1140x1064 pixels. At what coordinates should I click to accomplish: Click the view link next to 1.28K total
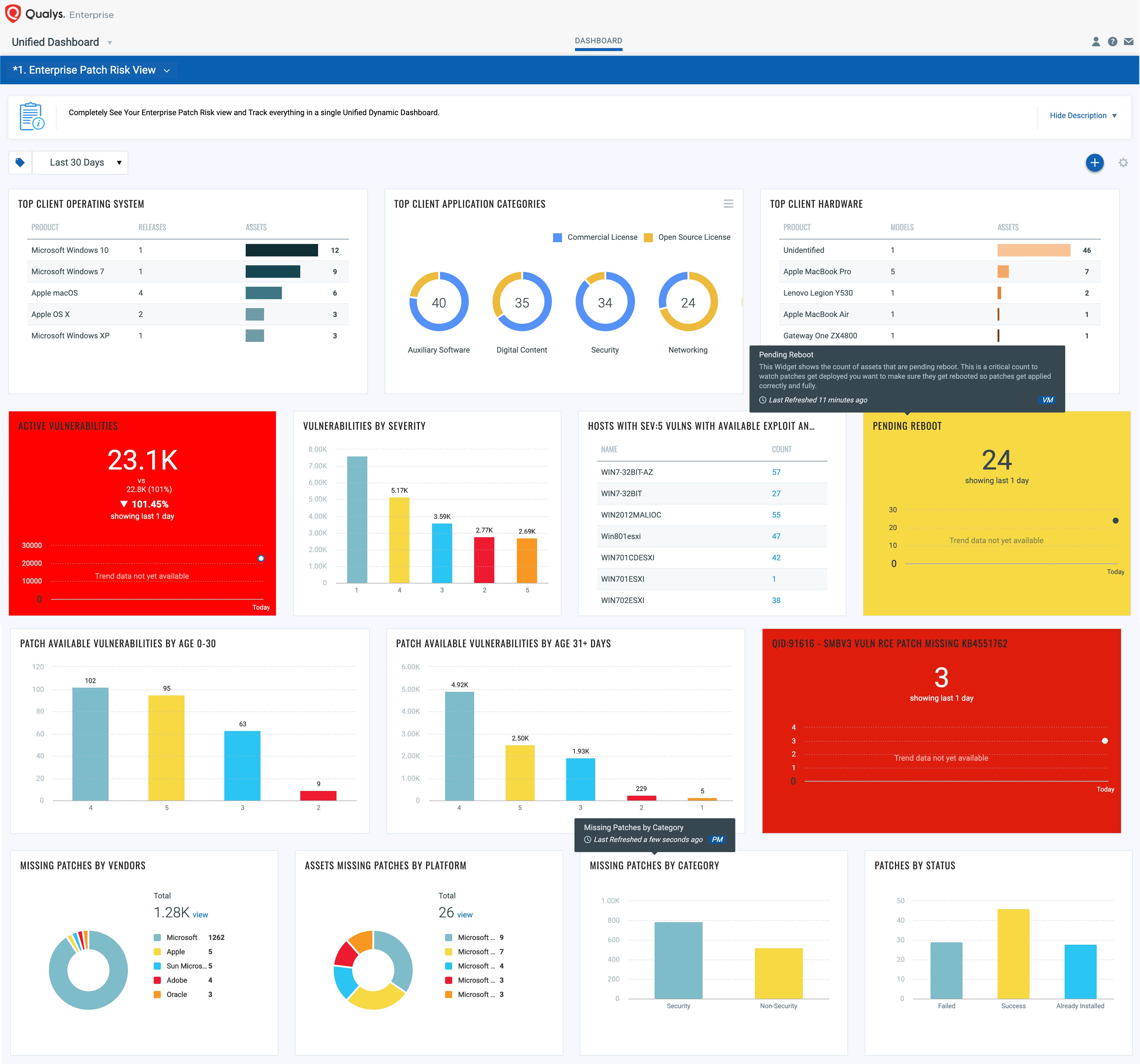[200, 914]
